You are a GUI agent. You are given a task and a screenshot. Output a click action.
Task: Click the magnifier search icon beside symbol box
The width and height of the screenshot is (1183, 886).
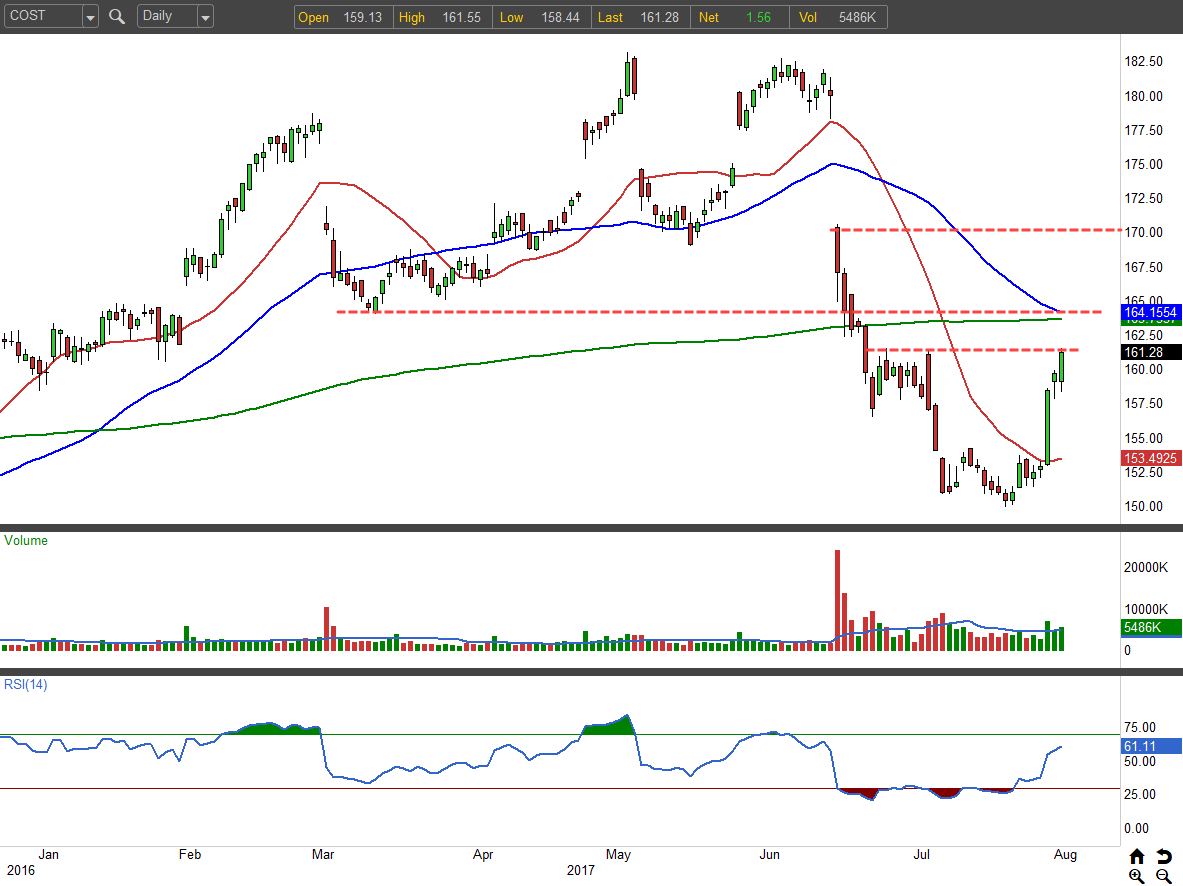point(117,17)
